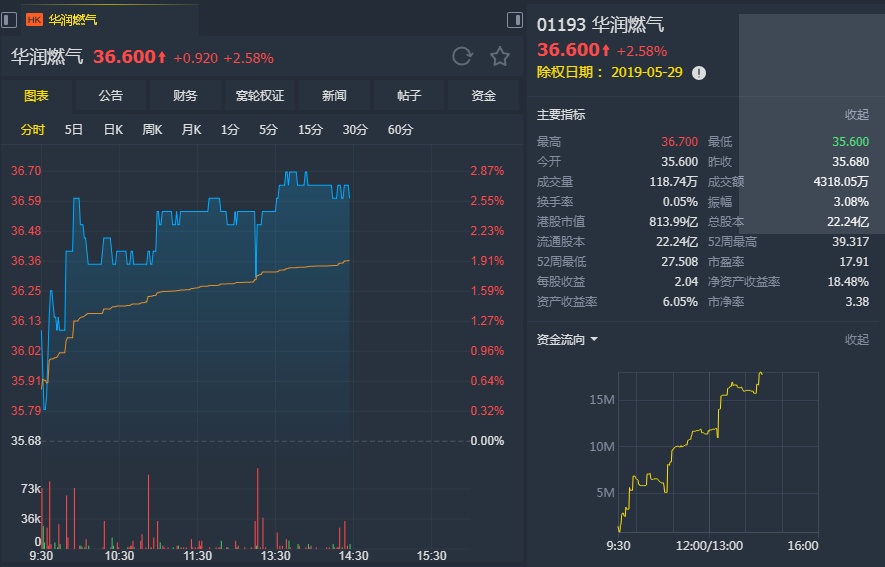Add 华润燃气 to favorites with star
Screen dimensions: 885x567
point(500,56)
